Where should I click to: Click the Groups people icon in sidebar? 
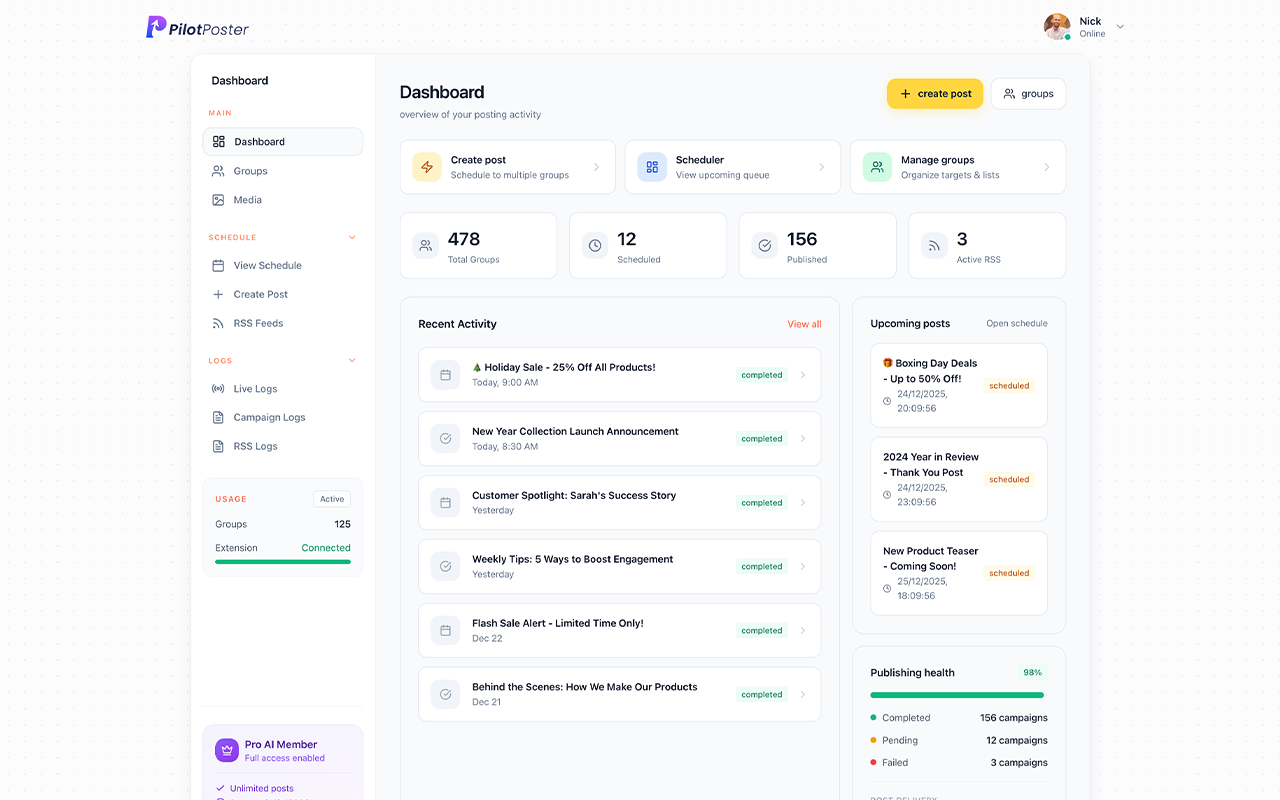[218, 171]
